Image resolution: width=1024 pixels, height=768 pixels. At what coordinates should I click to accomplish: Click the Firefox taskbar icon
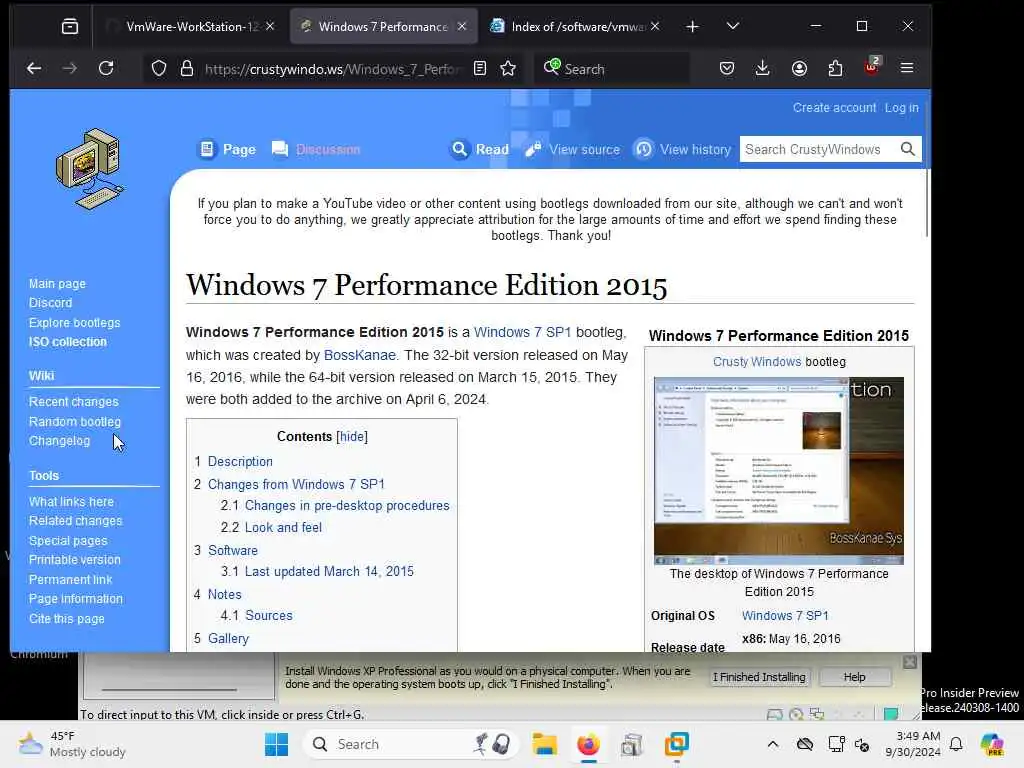pos(588,744)
